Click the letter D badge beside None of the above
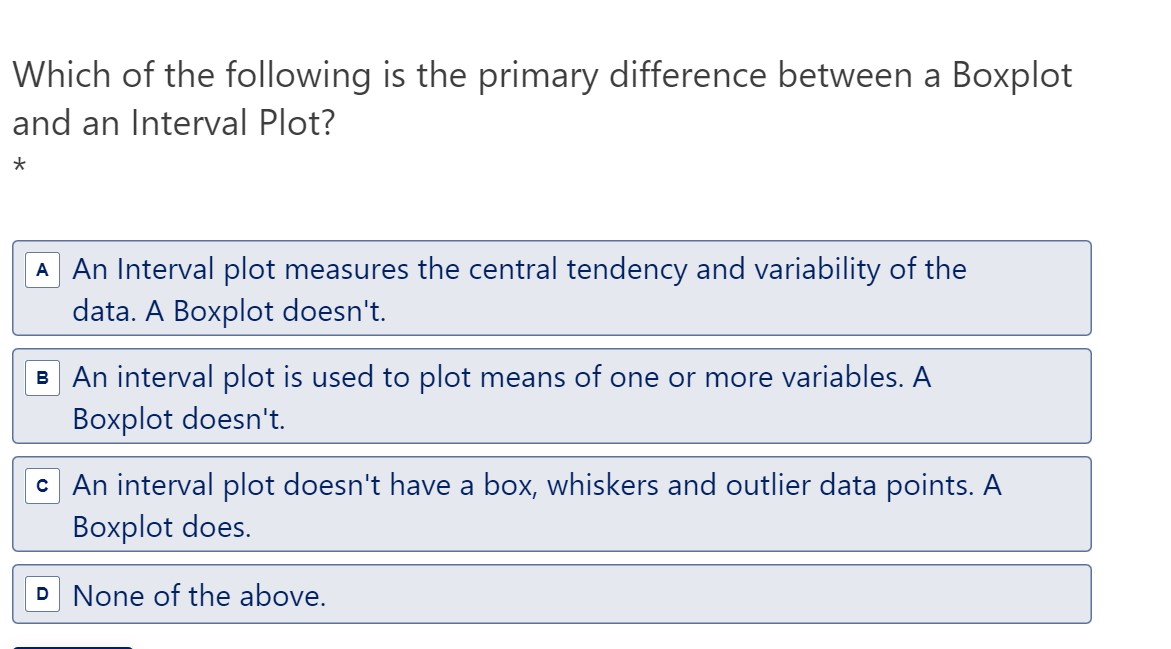 (x=43, y=594)
